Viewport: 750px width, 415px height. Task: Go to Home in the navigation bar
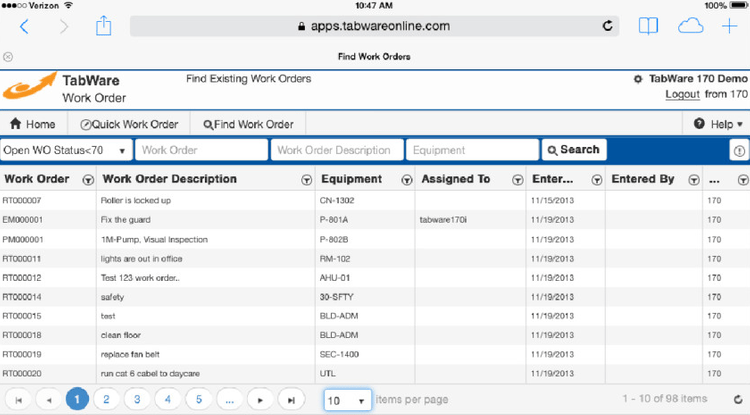click(33, 124)
